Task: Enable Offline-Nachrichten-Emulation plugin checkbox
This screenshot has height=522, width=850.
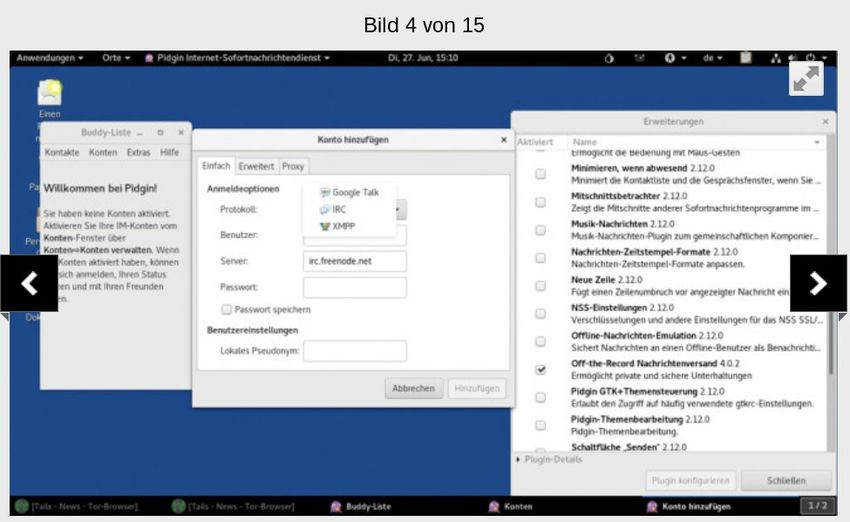Action: (x=540, y=341)
